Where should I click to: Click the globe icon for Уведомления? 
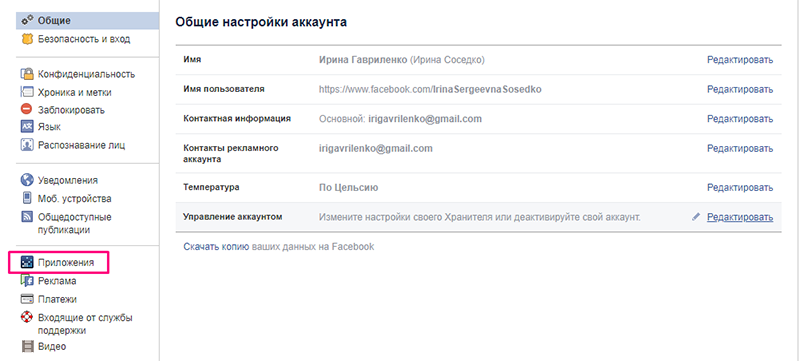click(27, 180)
